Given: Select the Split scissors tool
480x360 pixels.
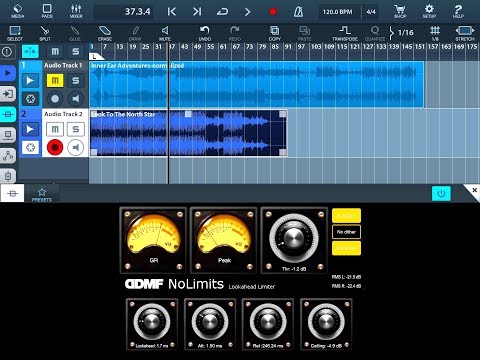Looking at the screenshot, I should pos(45,33).
